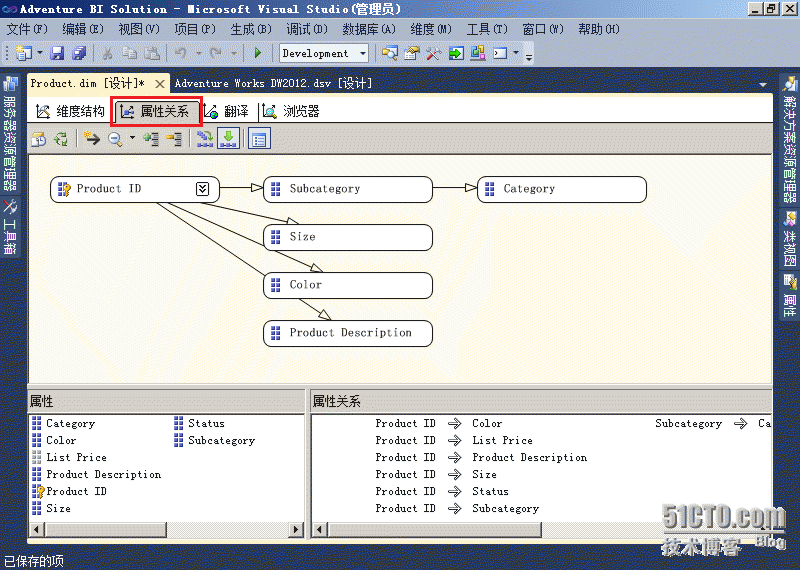Open the Zoom level dropdown arrow
Viewport: 800px width, 570px height.
click(x=132, y=138)
